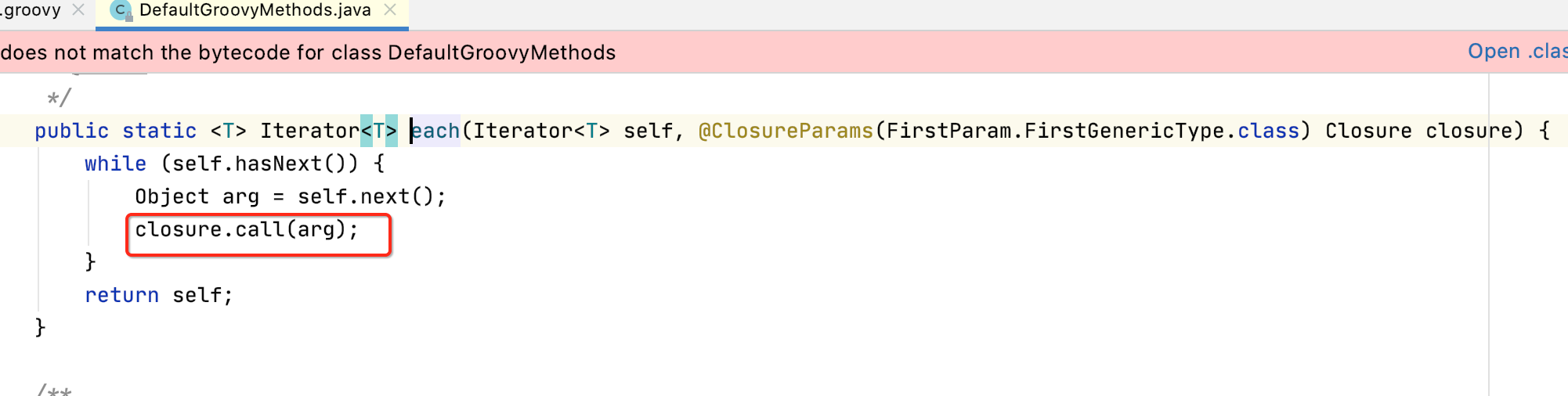
Task: Click the @ClosureParams annotation
Action: [786, 131]
